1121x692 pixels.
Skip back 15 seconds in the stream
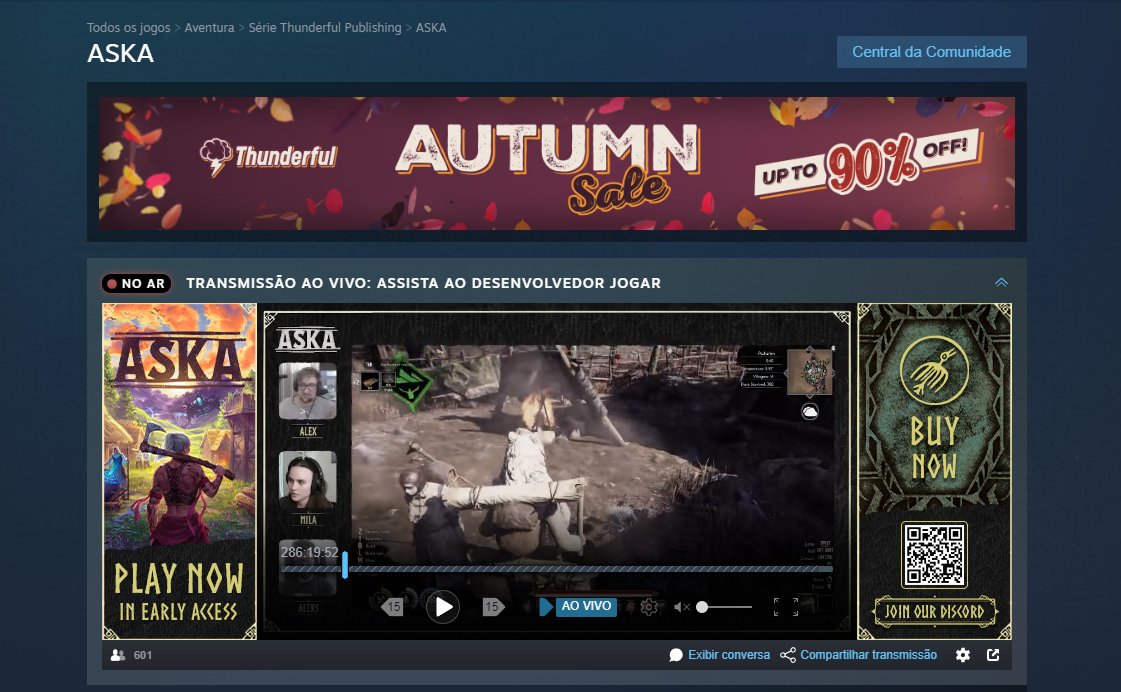point(392,607)
